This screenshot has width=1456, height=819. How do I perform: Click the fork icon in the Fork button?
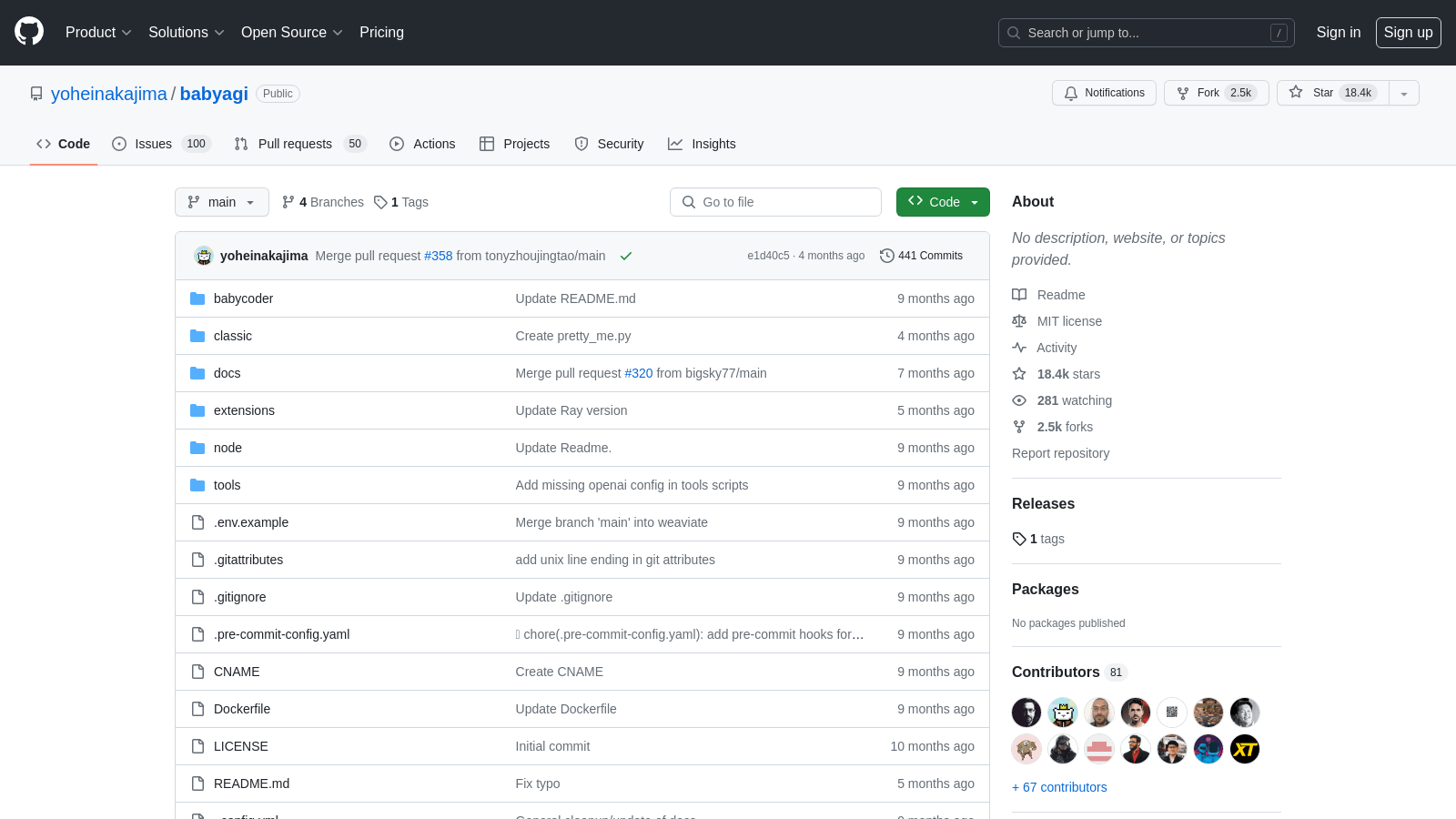click(x=1183, y=93)
